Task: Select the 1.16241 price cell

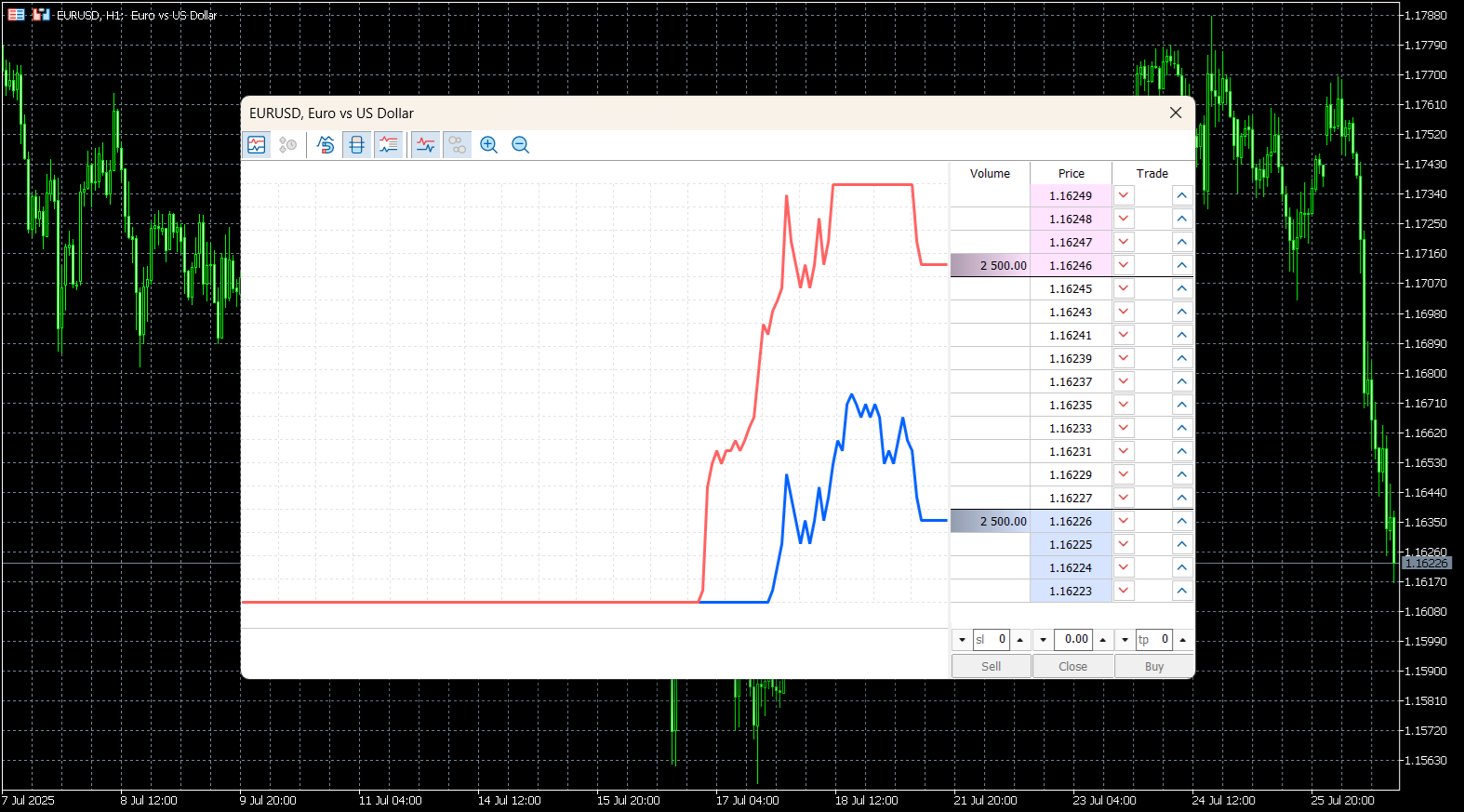Action: click(1071, 335)
